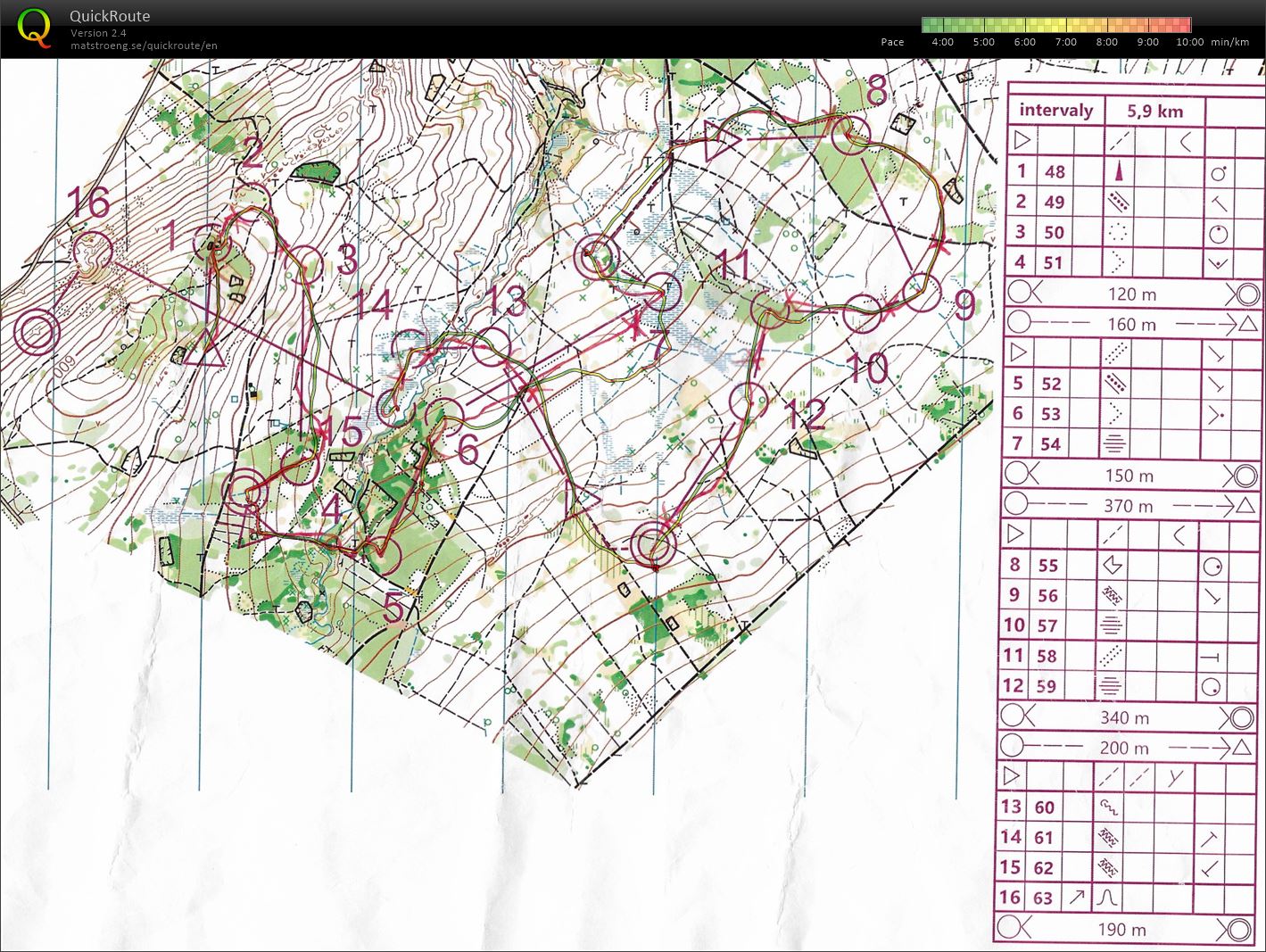Screen dimensions: 1266x952
Task: Click the boulder cluster symbol in row 8 55
Action: click(x=1113, y=565)
